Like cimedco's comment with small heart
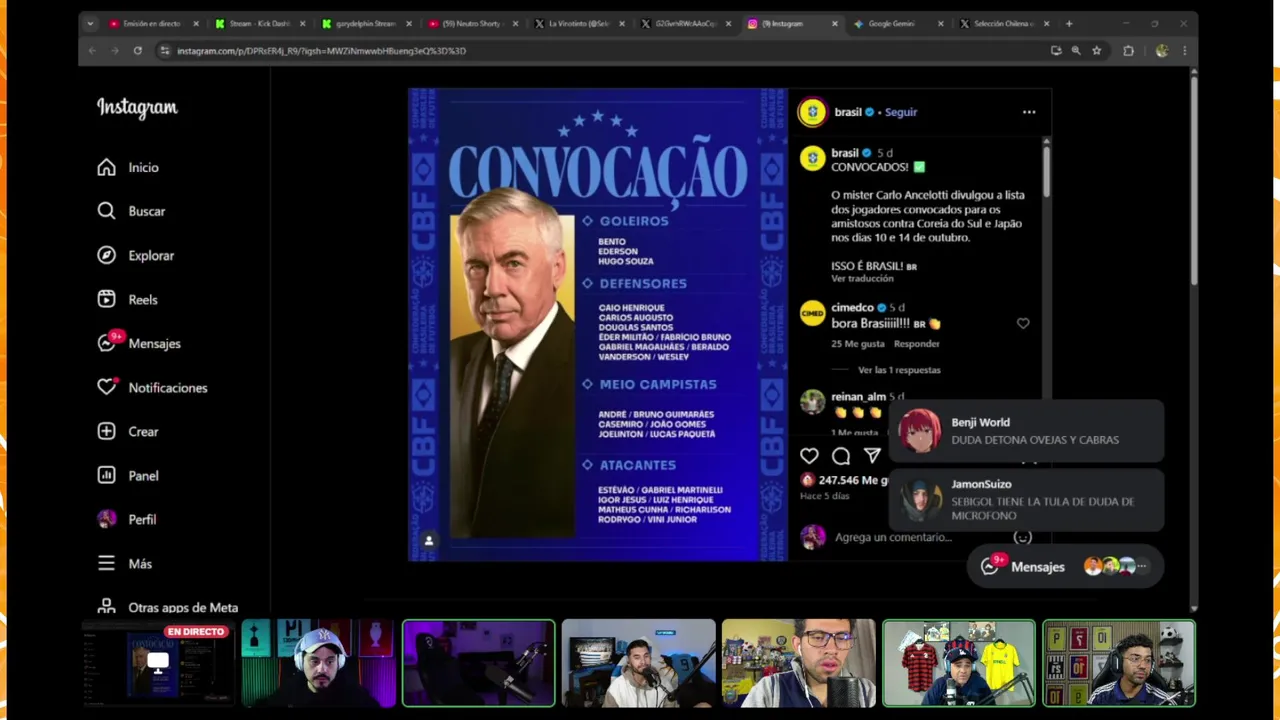The image size is (1280, 720). pyautogui.click(x=1023, y=323)
